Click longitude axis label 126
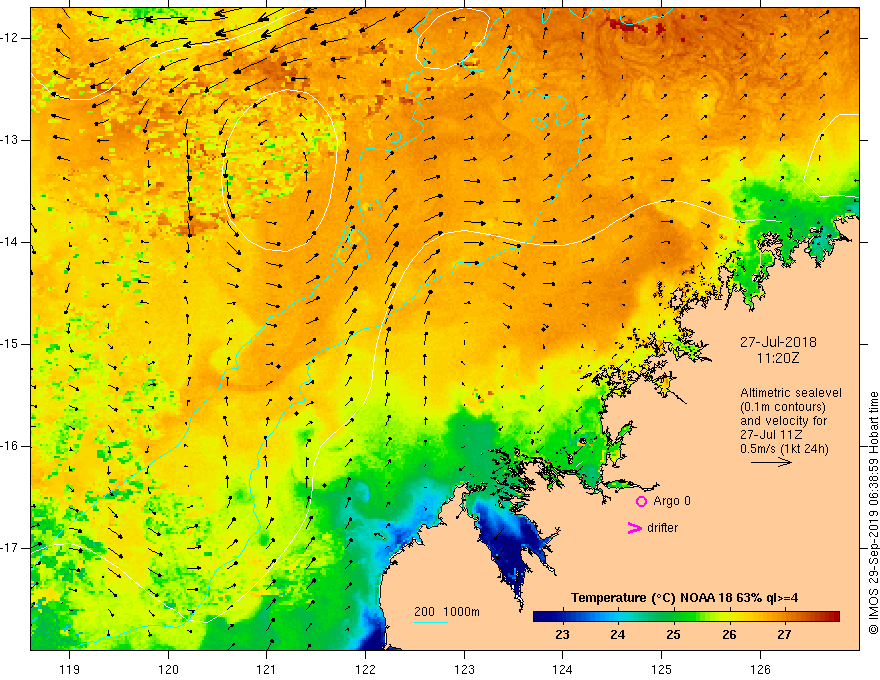Screen dimensions: 880x680 760,669
